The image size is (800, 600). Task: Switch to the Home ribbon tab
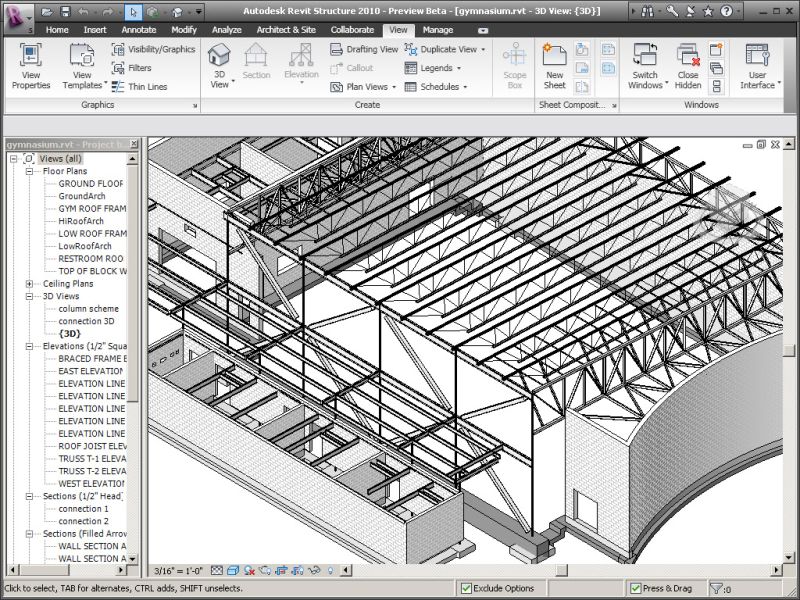(57, 30)
